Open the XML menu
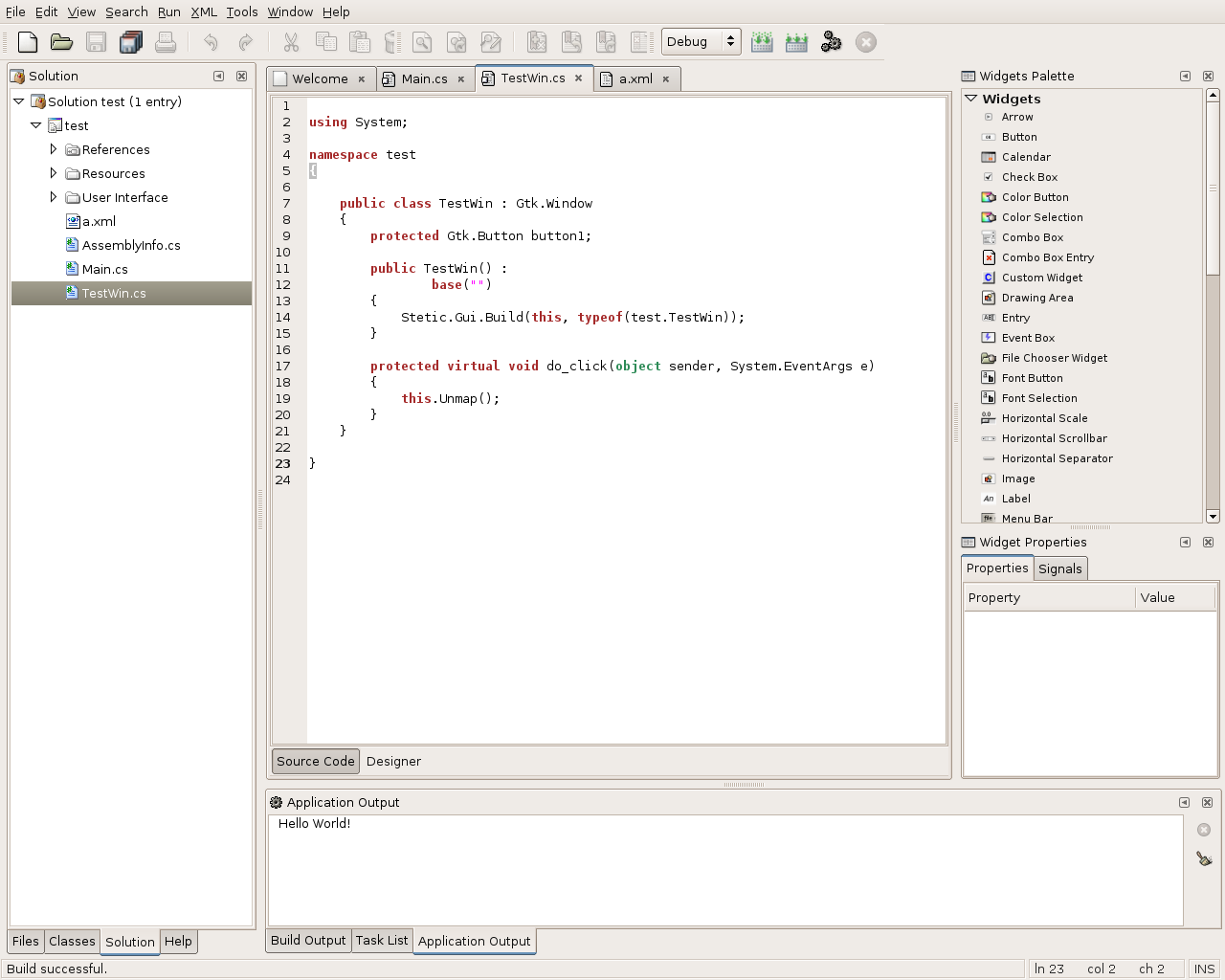Image resolution: width=1225 pixels, height=980 pixels. click(x=204, y=11)
